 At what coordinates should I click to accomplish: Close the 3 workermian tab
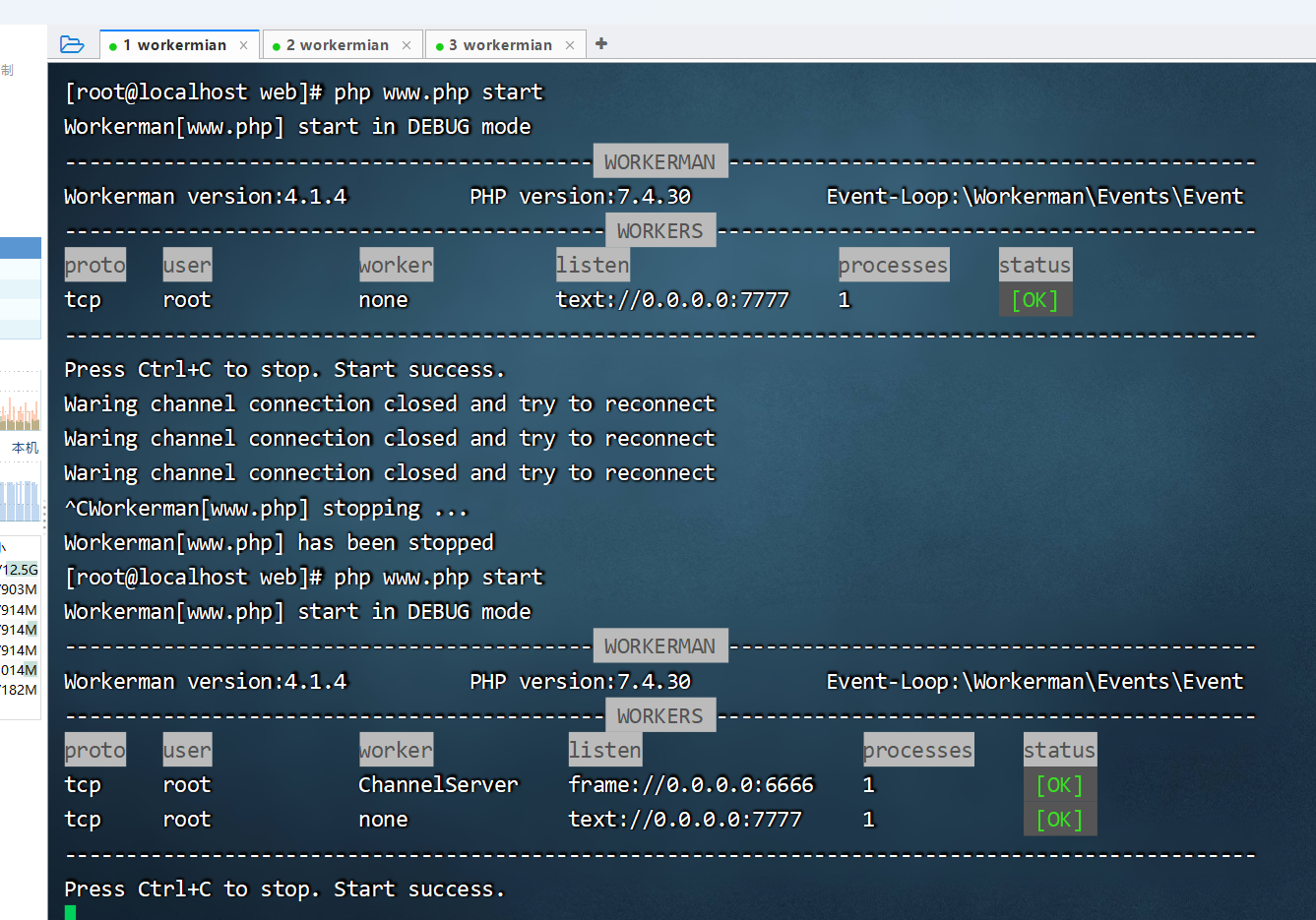point(570,45)
